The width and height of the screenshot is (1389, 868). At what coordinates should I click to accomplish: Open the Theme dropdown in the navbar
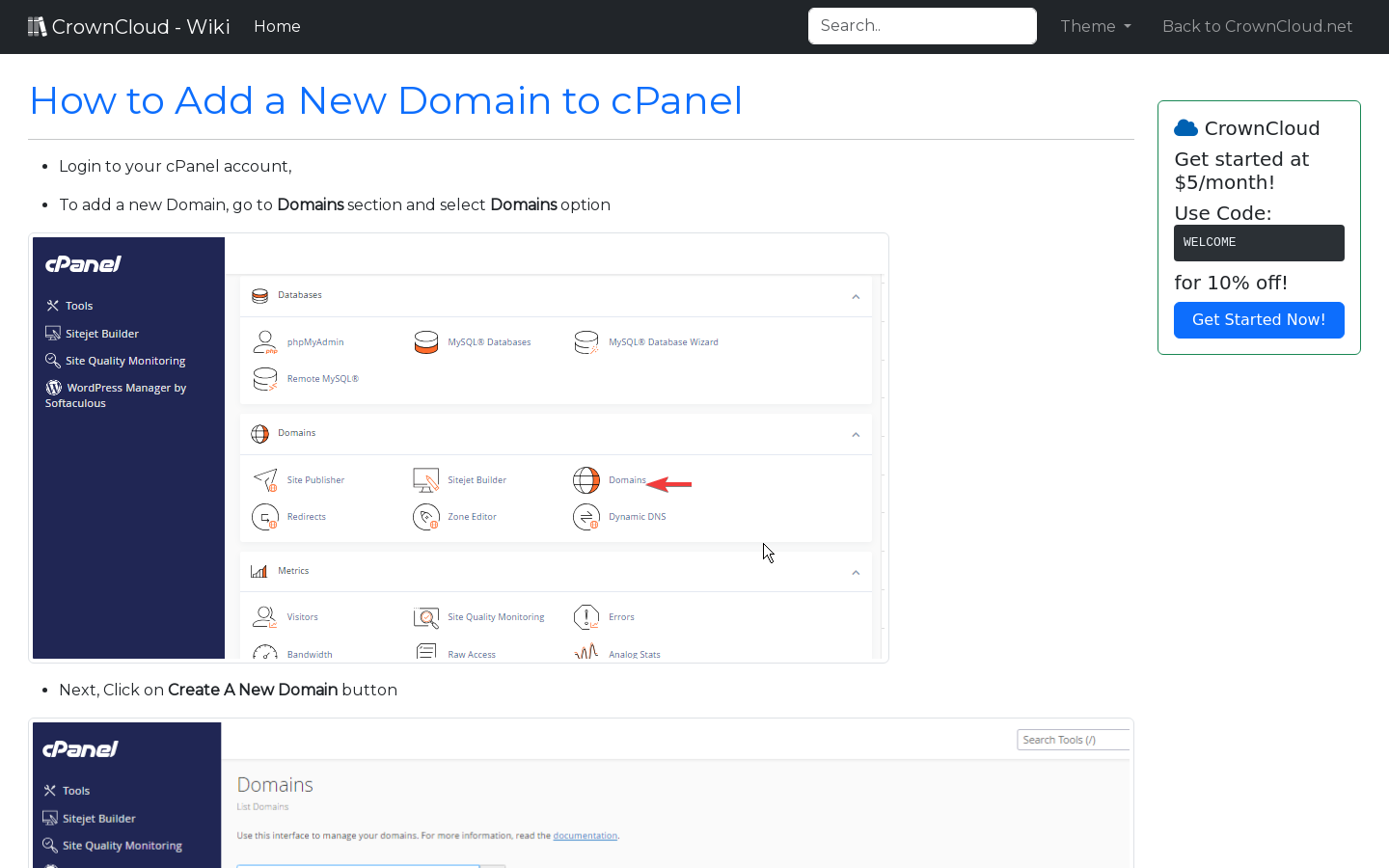tap(1095, 26)
